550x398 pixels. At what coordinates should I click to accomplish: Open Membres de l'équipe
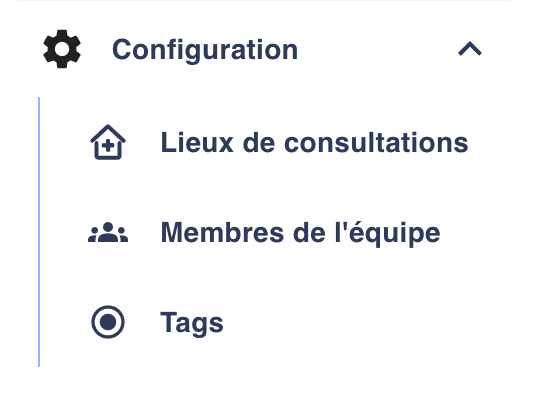[265, 232]
